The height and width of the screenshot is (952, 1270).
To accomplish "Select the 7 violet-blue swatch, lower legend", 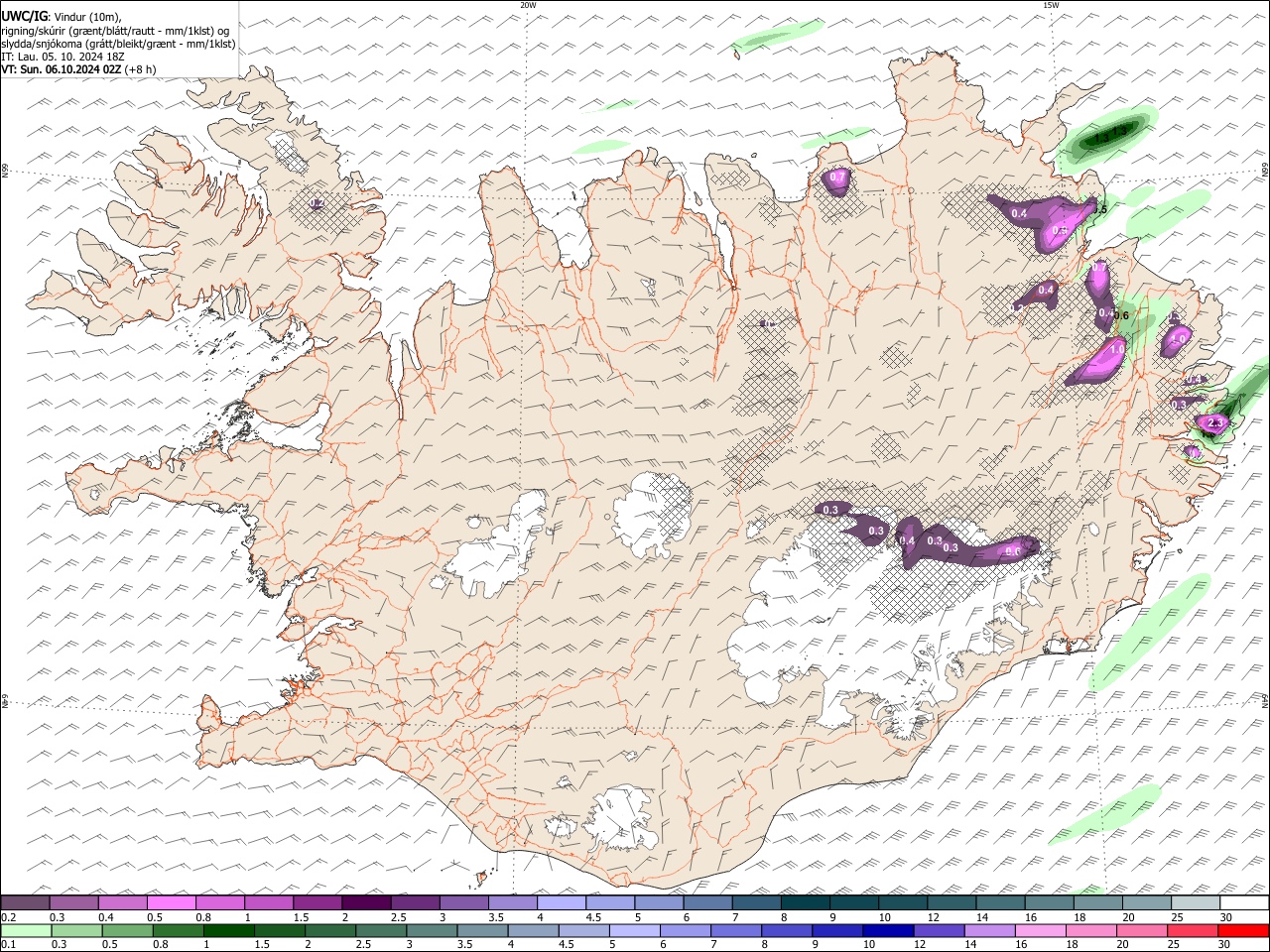I will point(734,930).
